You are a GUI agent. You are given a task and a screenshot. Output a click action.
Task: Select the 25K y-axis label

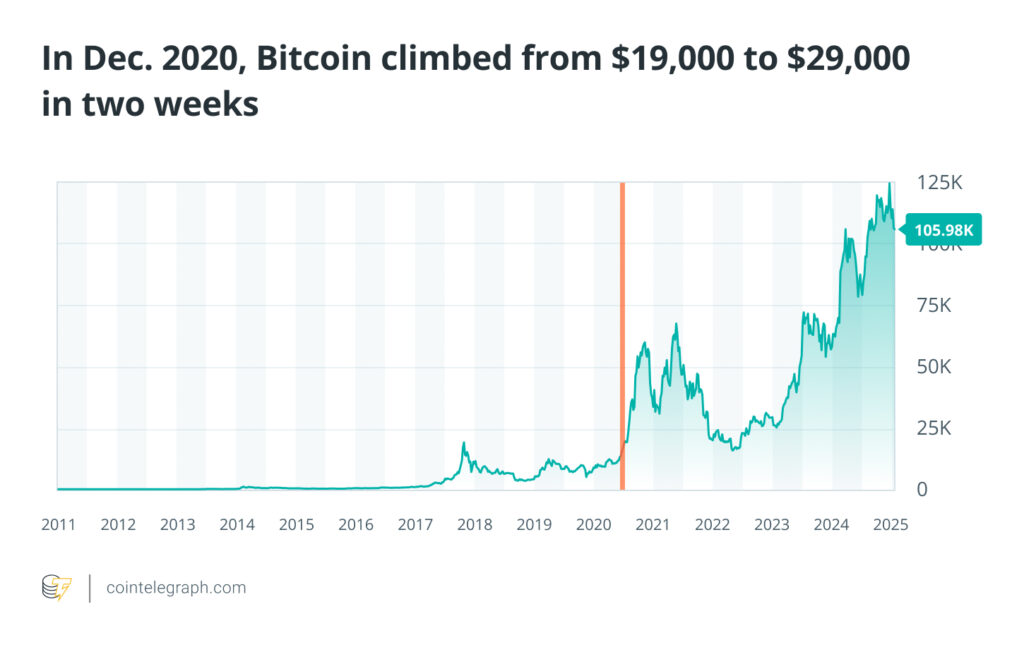934,429
